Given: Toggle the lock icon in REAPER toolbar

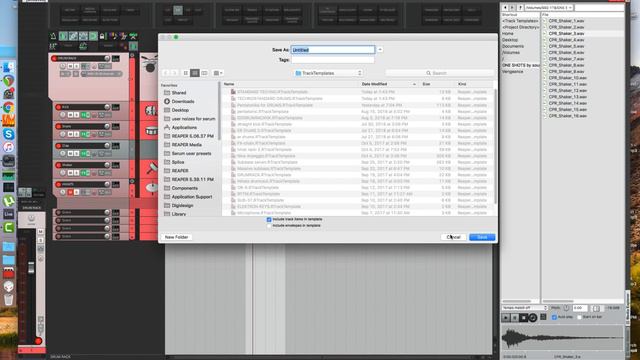Looking at the screenshot, I should pos(102,36).
